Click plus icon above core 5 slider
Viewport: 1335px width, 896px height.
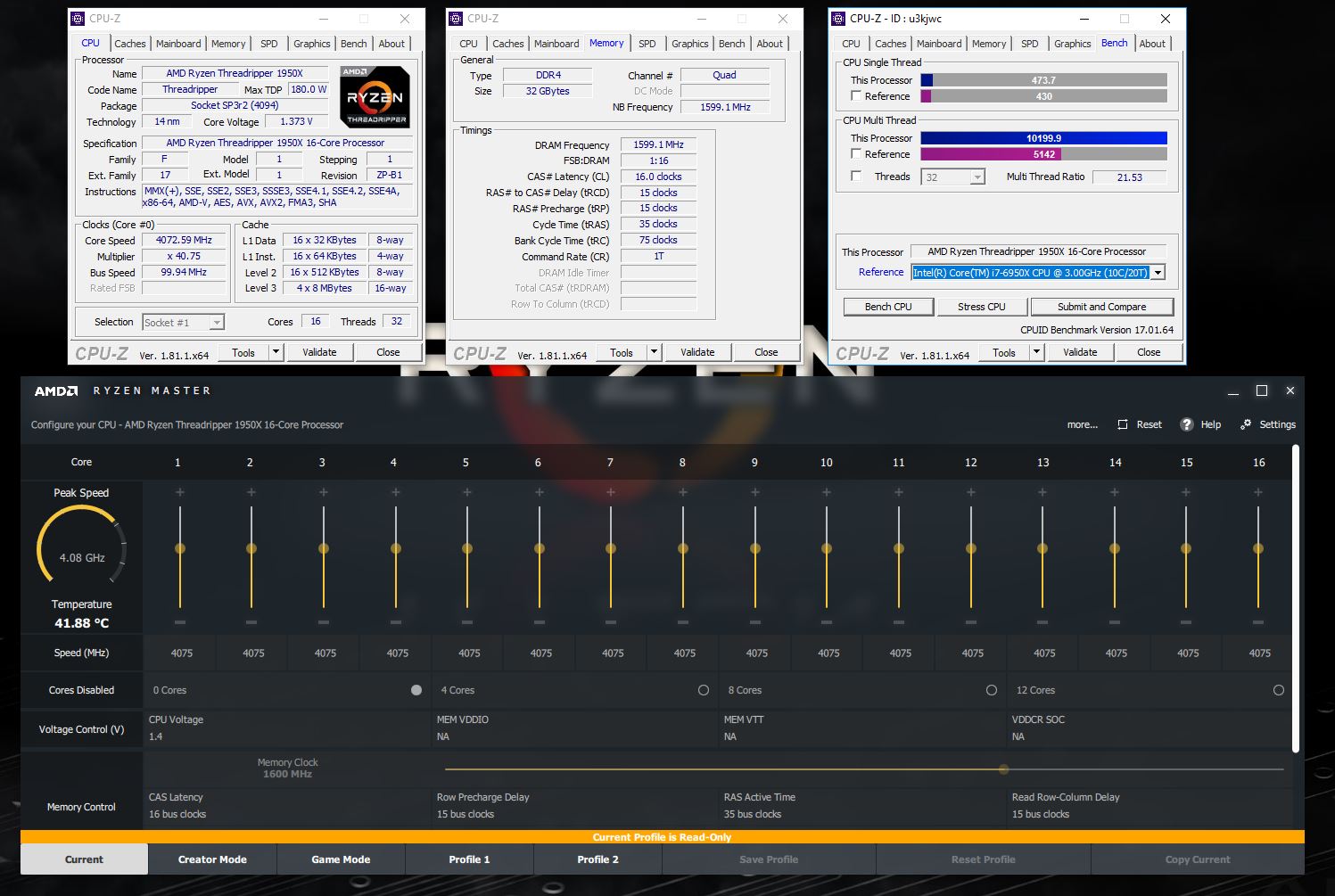(467, 492)
